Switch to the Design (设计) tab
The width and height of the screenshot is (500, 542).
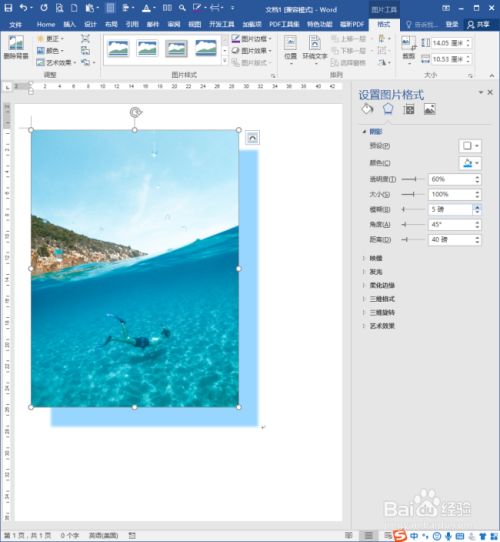[x=90, y=25]
